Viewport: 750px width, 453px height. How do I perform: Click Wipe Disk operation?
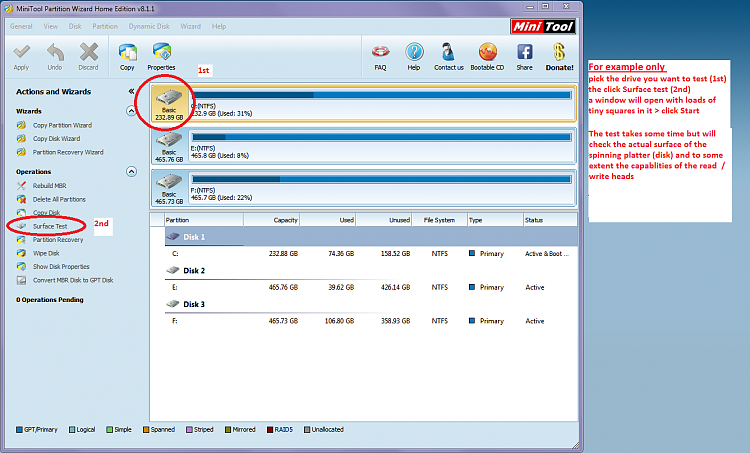(x=46, y=253)
